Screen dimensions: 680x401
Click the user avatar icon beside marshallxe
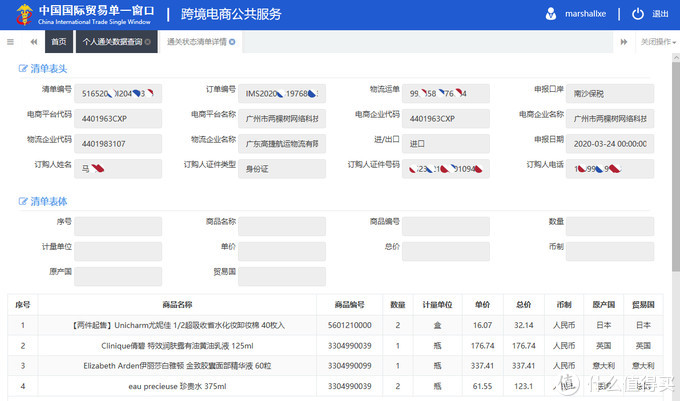(x=551, y=14)
